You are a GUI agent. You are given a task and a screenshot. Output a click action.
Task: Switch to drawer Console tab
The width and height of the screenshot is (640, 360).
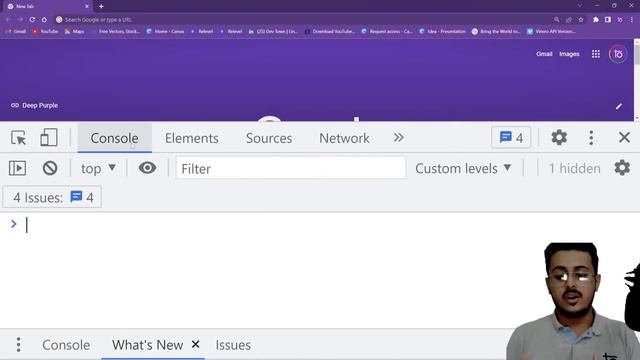pyautogui.click(x=66, y=345)
